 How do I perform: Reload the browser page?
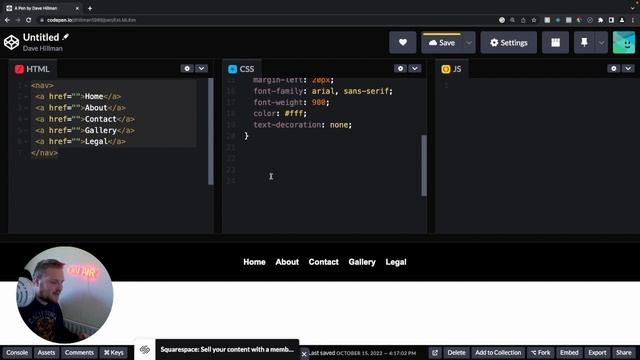pyautogui.click(x=29, y=20)
